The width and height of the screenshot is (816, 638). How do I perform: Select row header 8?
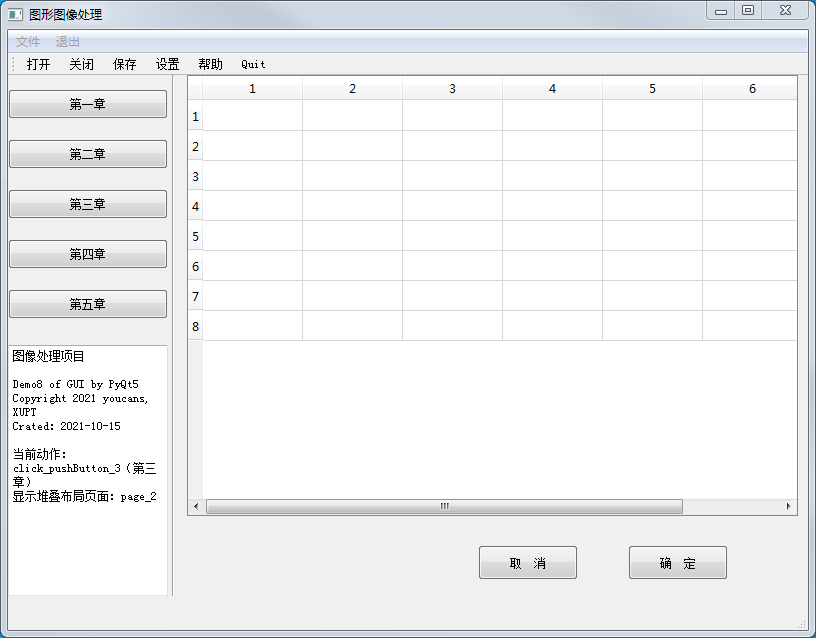(196, 326)
